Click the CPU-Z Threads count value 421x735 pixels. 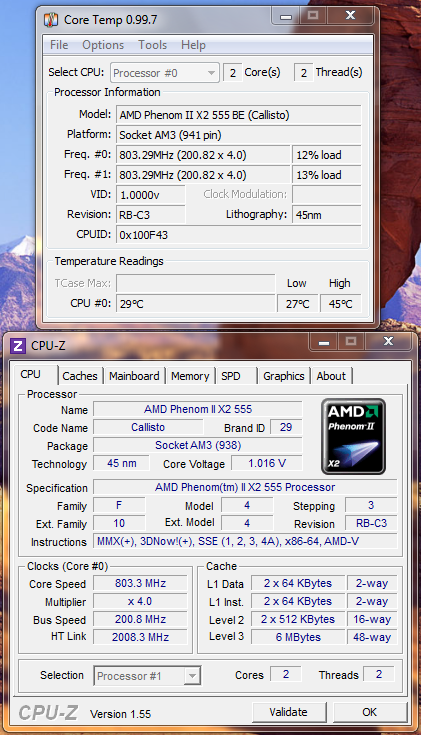(x=379, y=674)
